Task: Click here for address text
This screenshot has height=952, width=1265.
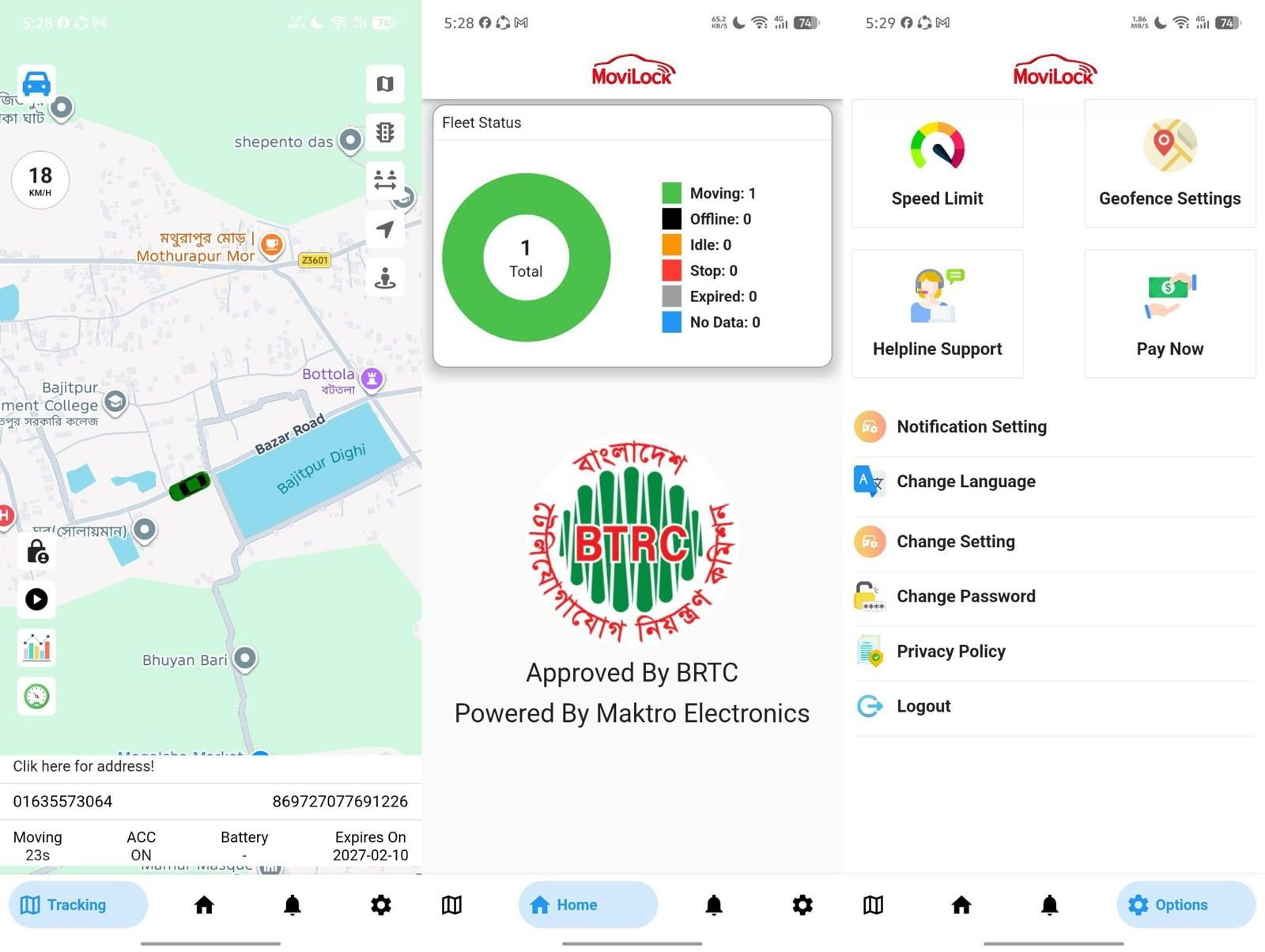Action: click(84, 766)
